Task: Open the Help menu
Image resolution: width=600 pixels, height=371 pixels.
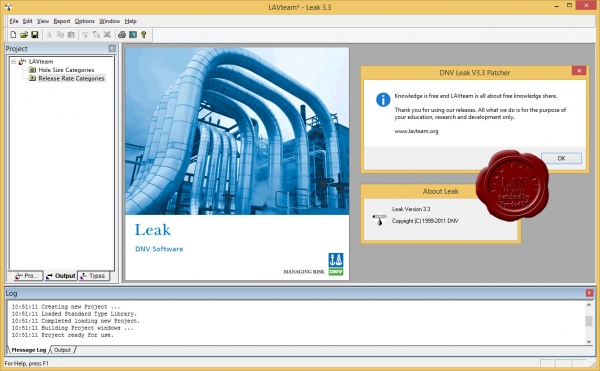Action: tap(130, 21)
